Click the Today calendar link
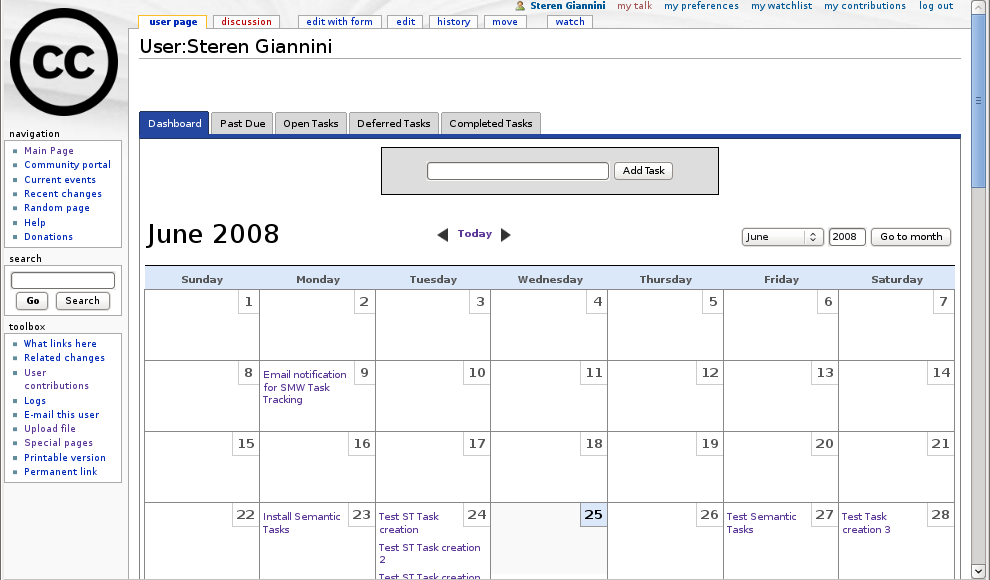The height and width of the screenshot is (580, 990). coord(474,234)
